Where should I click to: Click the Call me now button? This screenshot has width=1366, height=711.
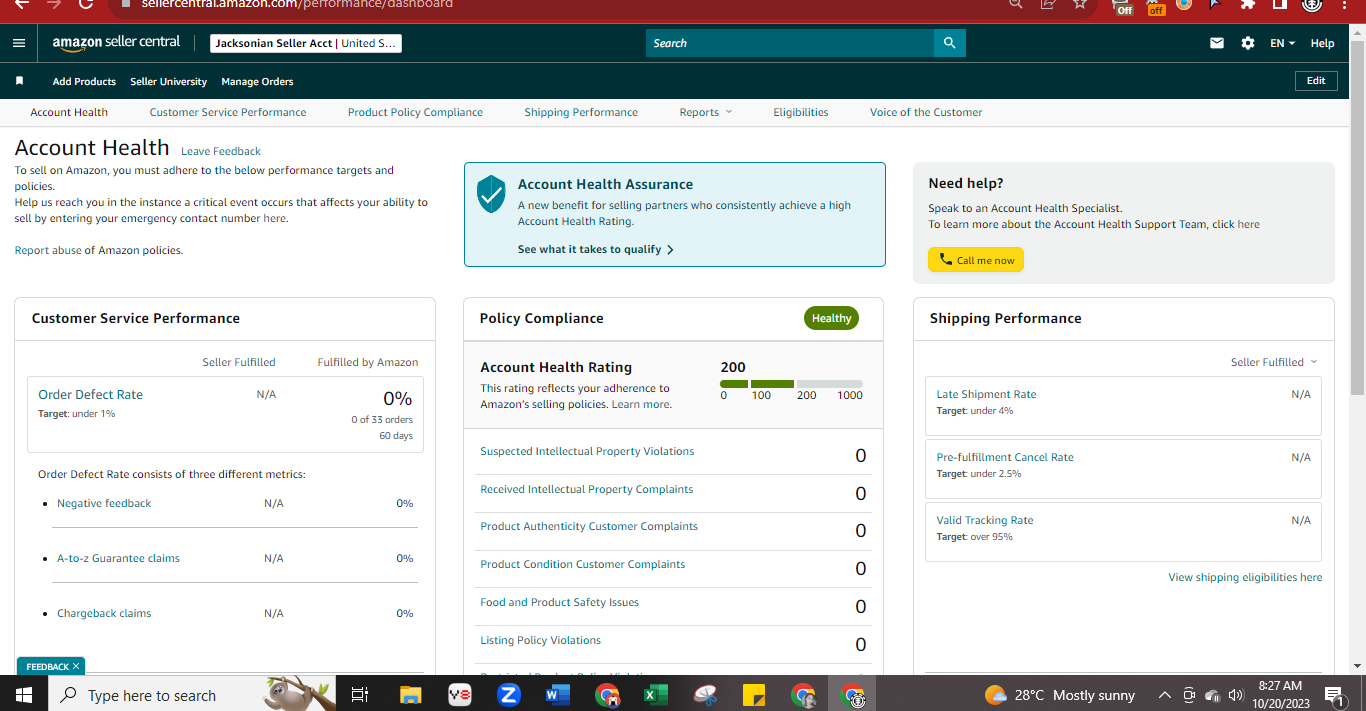point(976,260)
